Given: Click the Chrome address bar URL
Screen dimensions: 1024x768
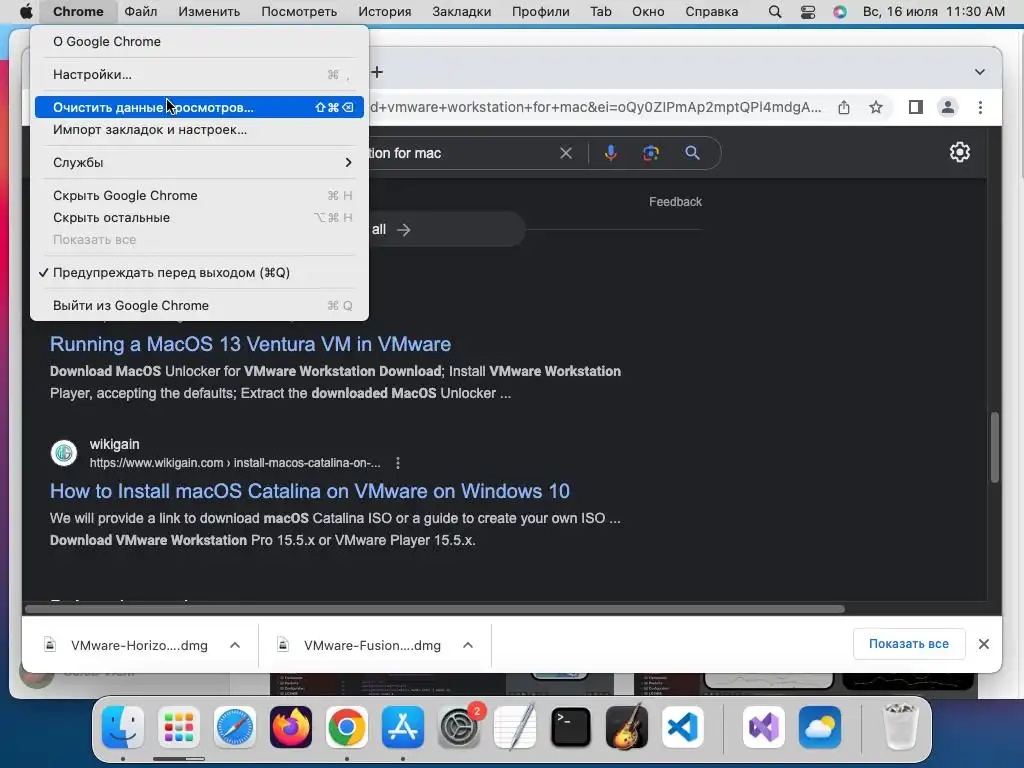Looking at the screenshot, I should pos(596,107).
